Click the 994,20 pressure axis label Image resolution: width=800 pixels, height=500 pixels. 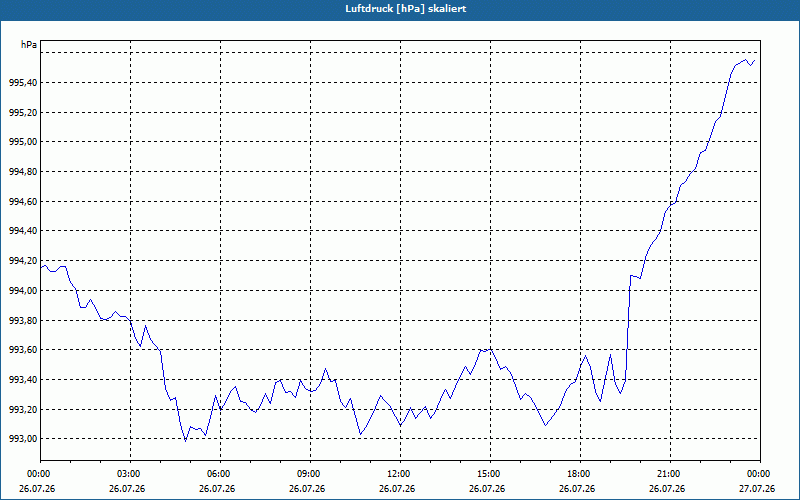(x=23, y=261)
